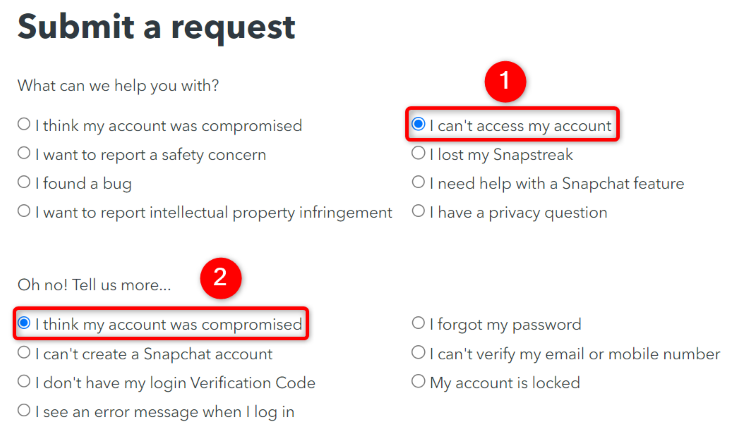Screen dimensions: 730x427
Task: Select "I think my account was compromised" under "Tell us more"
Action: 24,324
